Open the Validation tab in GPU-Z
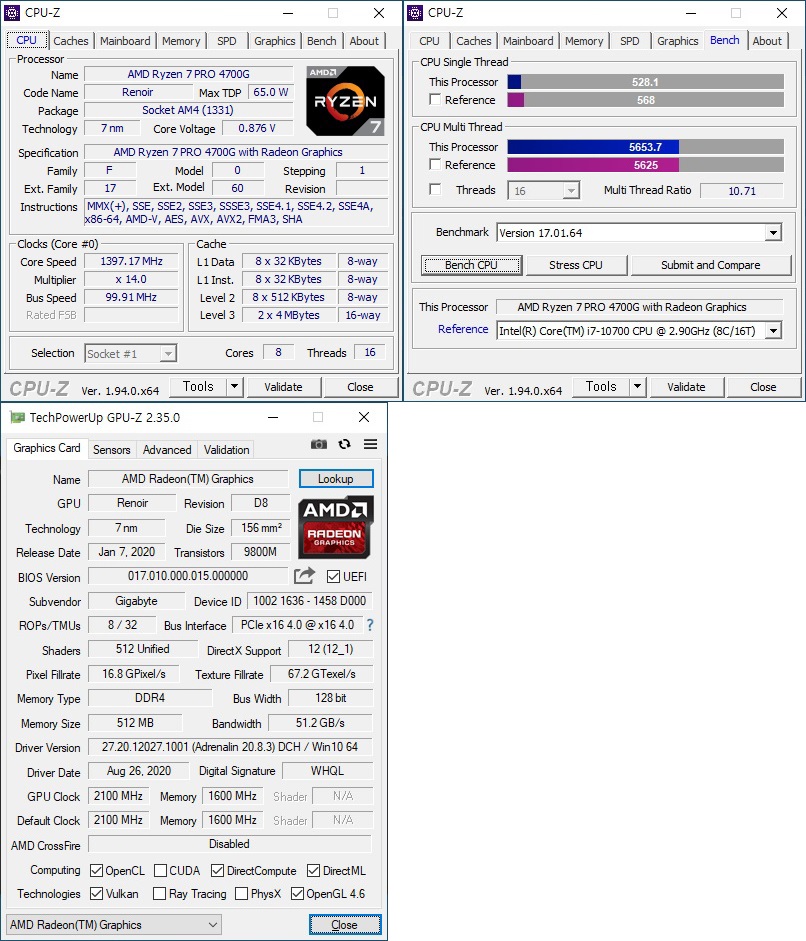Viewport: 806px width, 941px height. tap(226, 449)
